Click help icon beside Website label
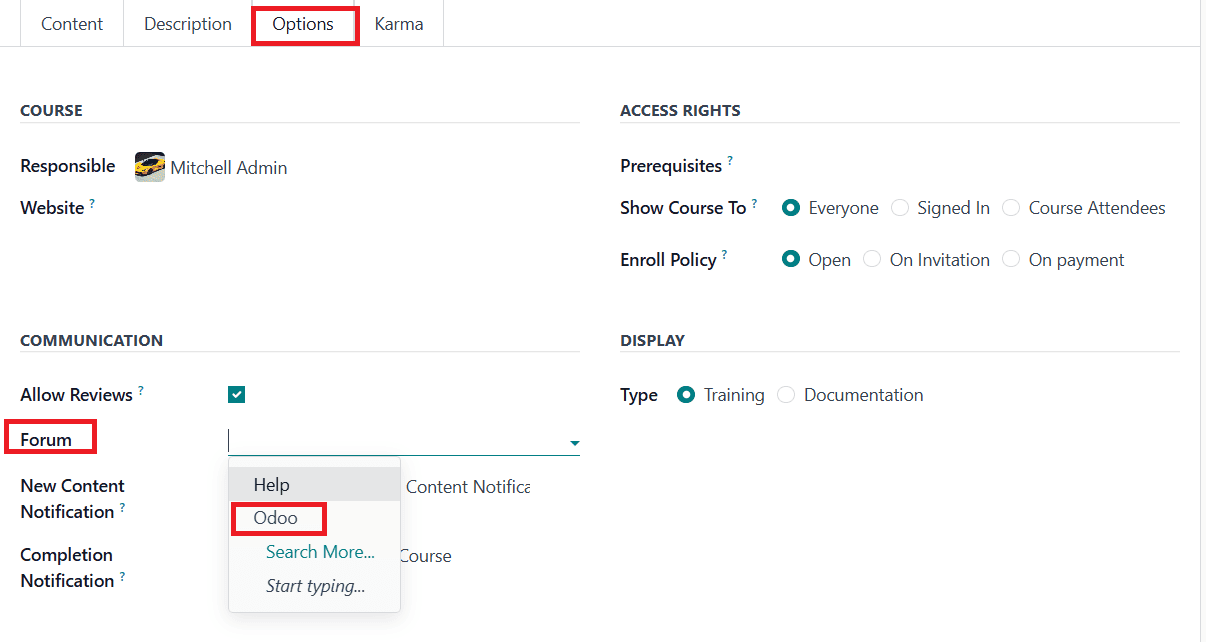 coord(93,203)
